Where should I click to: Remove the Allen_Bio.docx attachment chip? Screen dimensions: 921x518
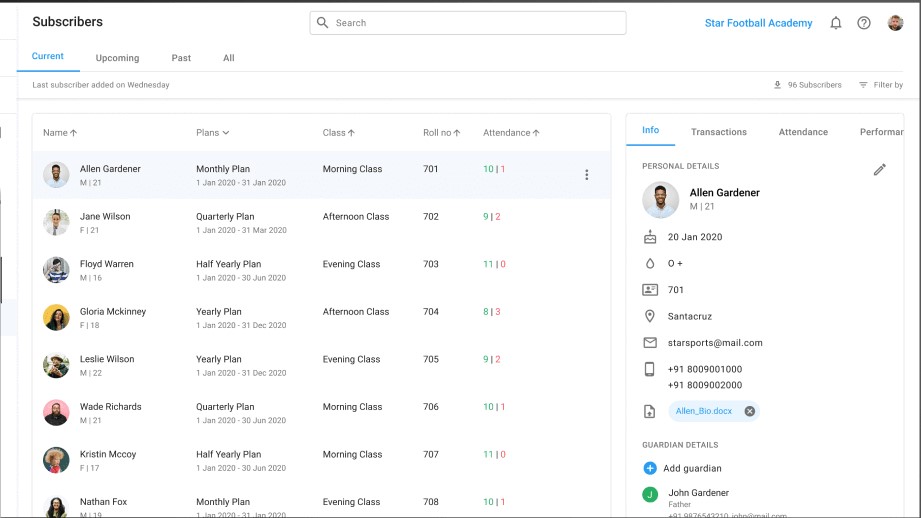pos(749,411)
